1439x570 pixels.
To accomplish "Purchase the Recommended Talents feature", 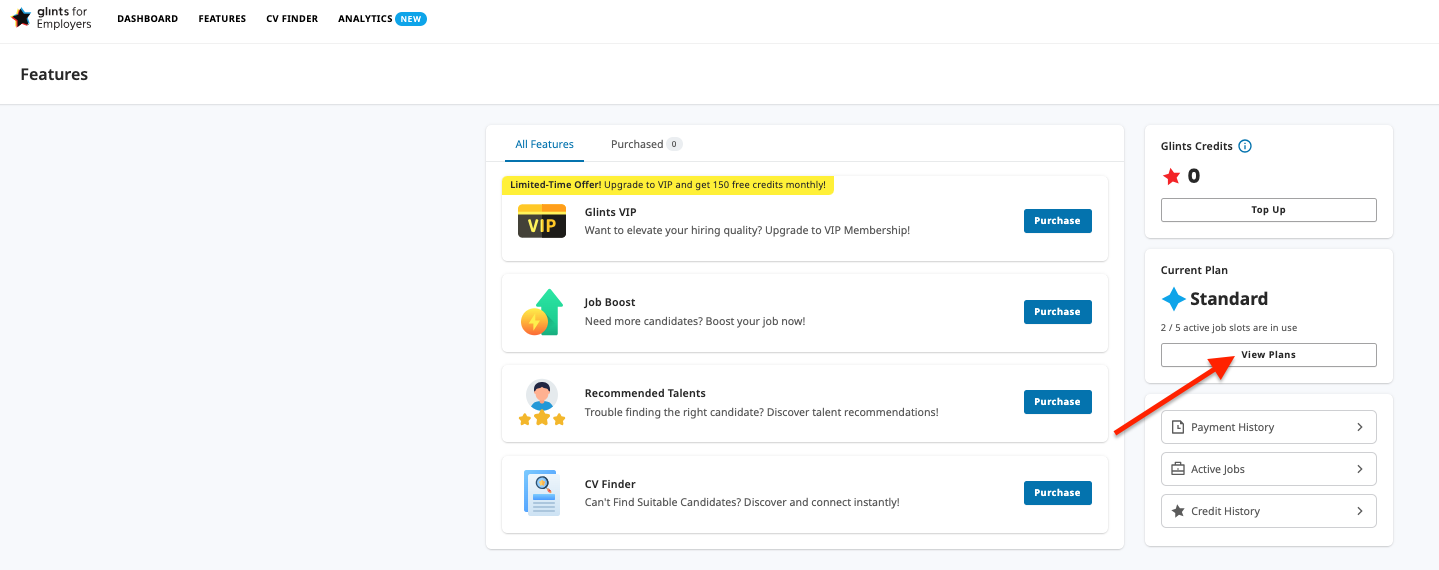I will pos(1057,402).
